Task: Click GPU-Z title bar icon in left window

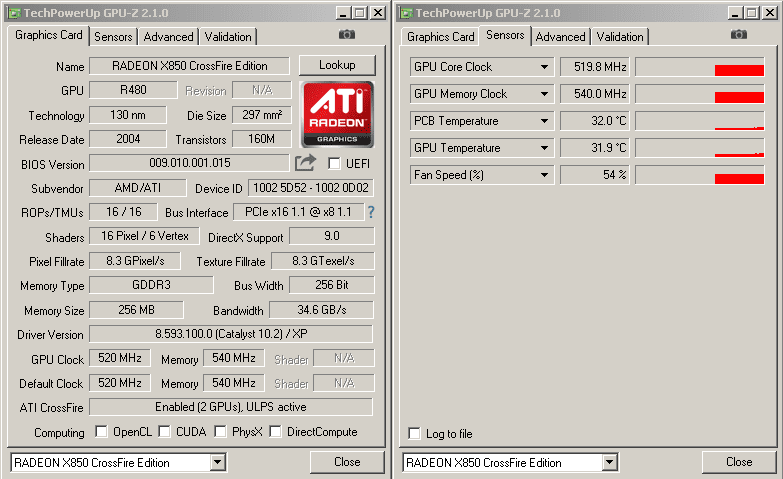Action: (14, 13)
